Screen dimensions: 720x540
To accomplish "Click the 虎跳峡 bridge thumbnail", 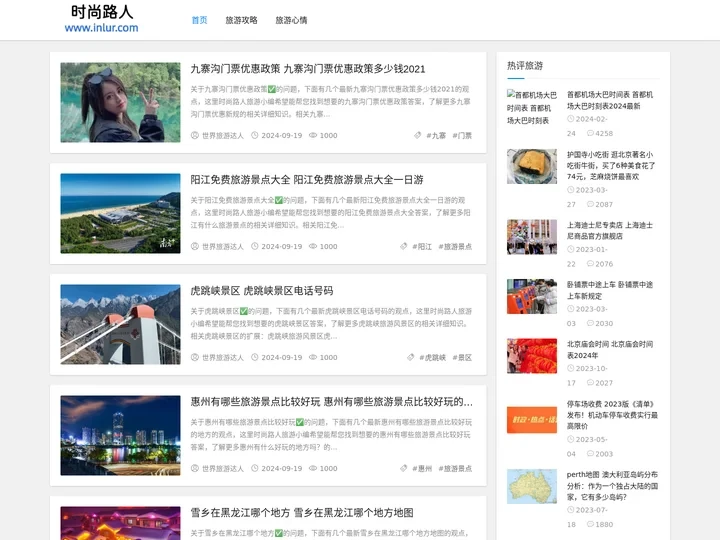I will pos(120,324).
